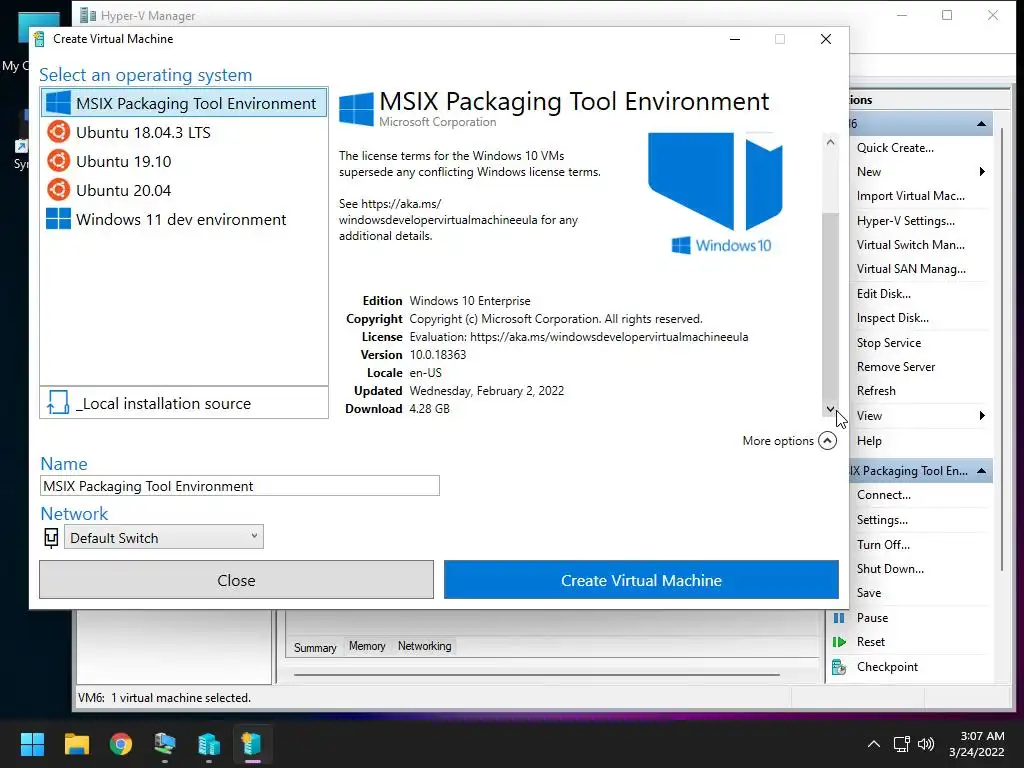This screenshot has height=768, width=1024.
Task: Open Virtual SAN Manager action
Action: (x=911, y=269)
